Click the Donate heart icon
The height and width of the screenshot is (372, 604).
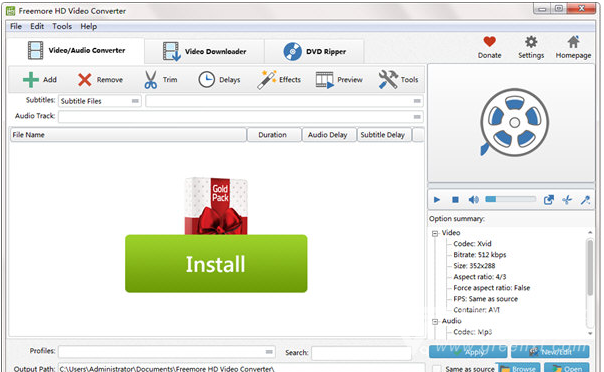(490, 41)
